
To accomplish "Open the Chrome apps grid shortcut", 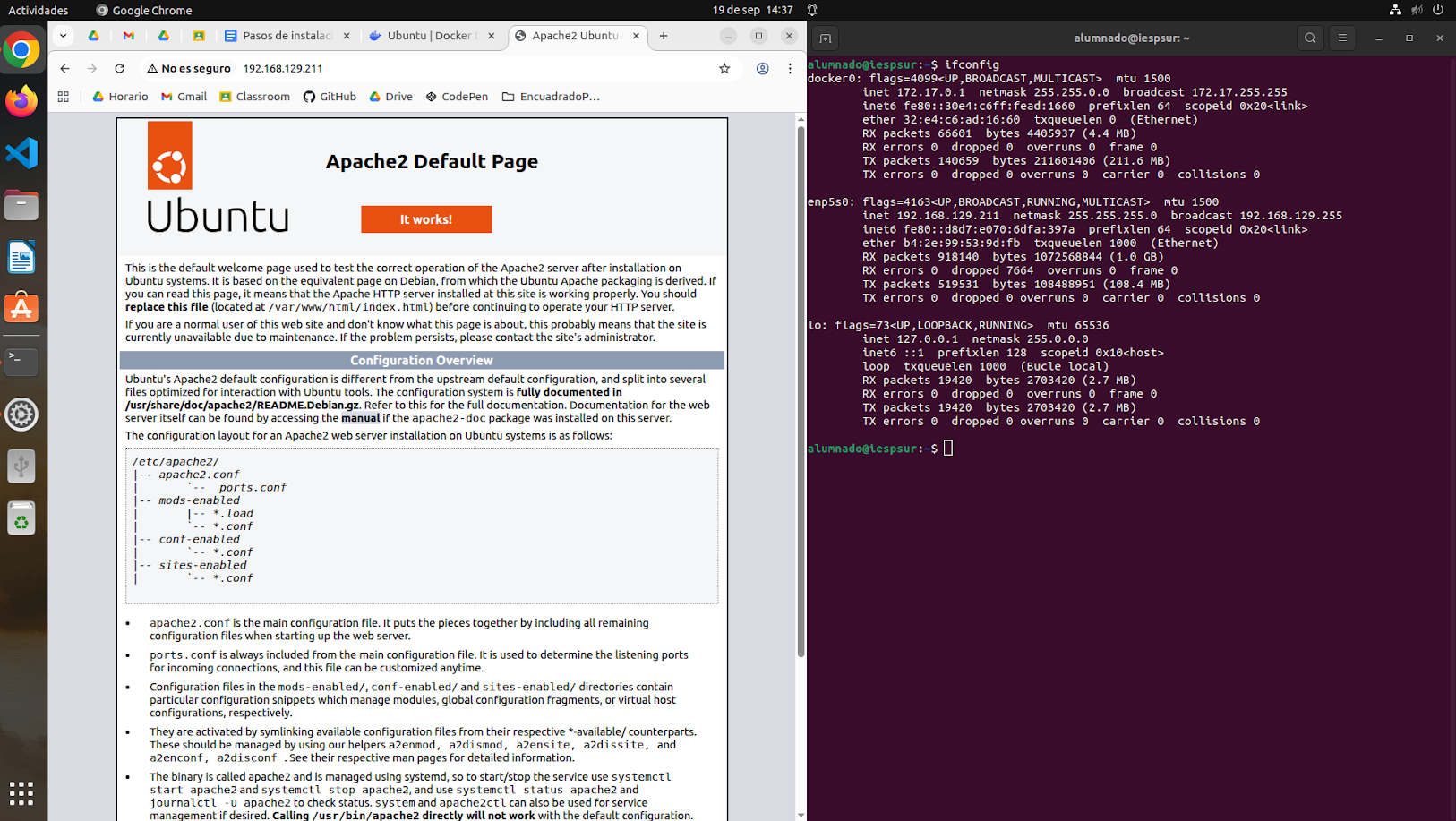I will (x=63, y=97).
